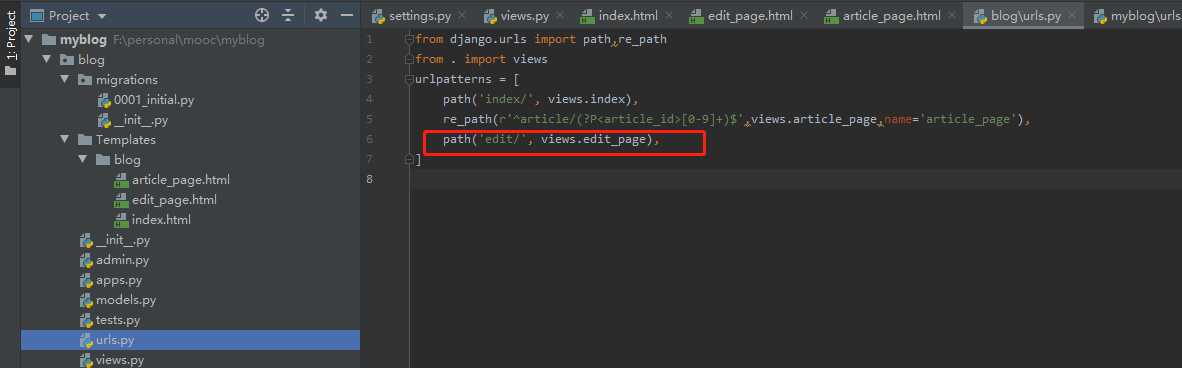Viewport: 1182px width, 368px height.
Task: Select index.html in the project tree
Action: [161, 219]
